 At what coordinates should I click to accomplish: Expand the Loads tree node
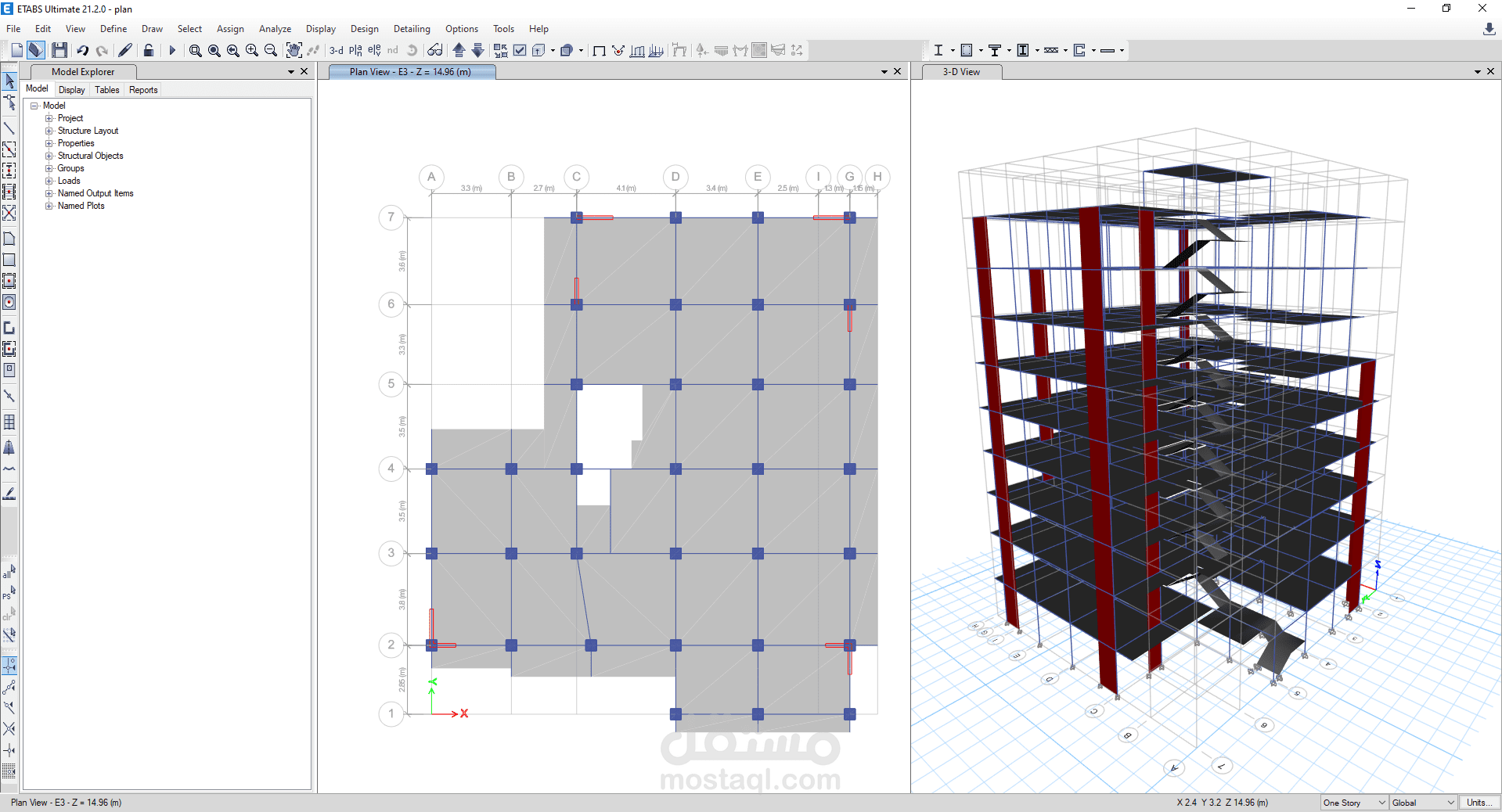49,181
